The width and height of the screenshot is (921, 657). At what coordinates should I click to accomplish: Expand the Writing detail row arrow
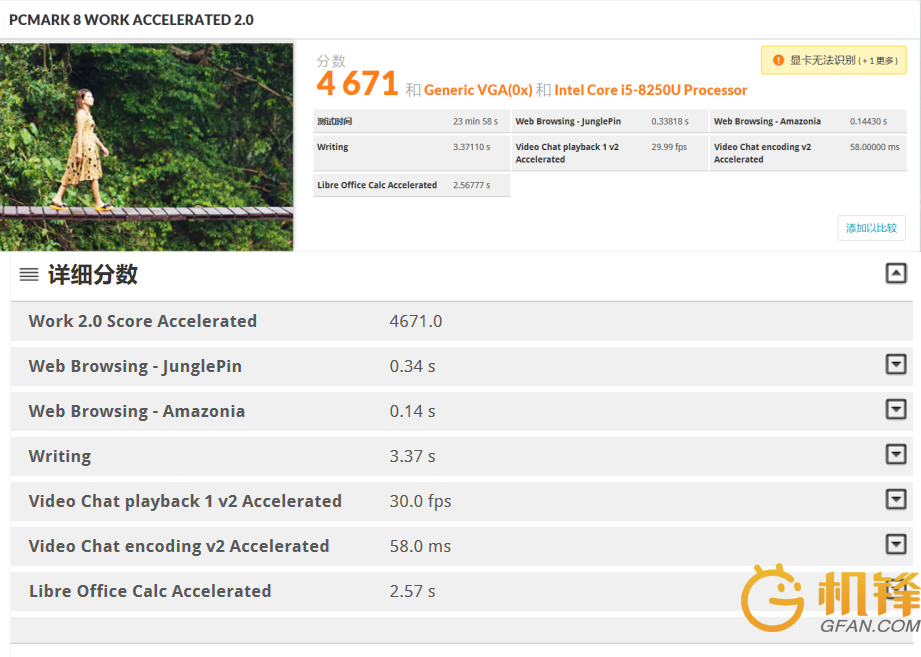click(x=896, y=455)
